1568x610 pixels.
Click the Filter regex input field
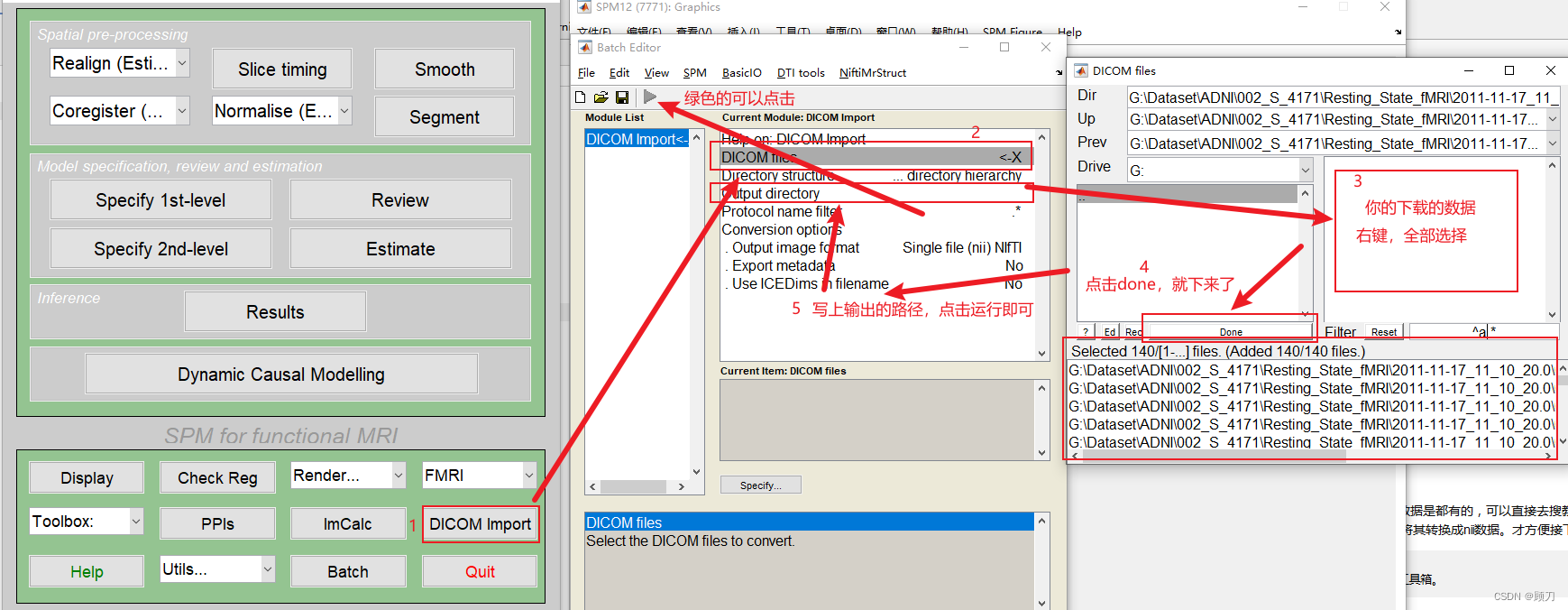point(1483,331)
